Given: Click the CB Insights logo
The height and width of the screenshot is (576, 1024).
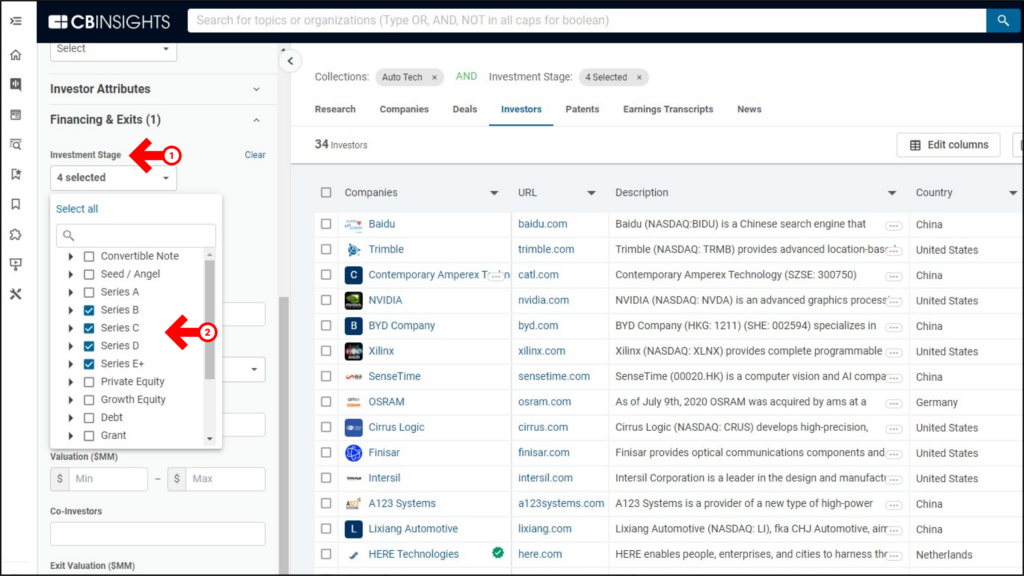Looking at the screenshot, I should 109,22.
